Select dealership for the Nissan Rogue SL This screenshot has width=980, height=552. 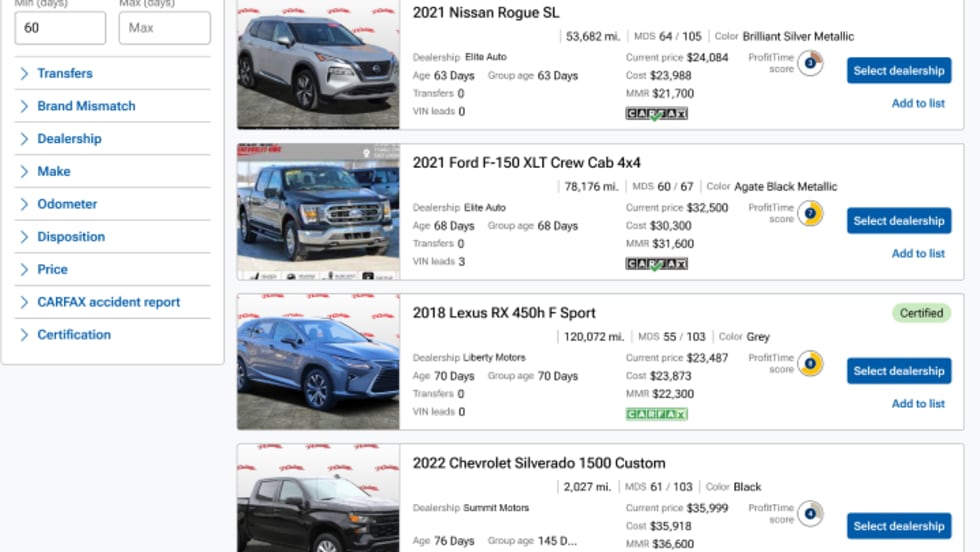click(898, 71)
